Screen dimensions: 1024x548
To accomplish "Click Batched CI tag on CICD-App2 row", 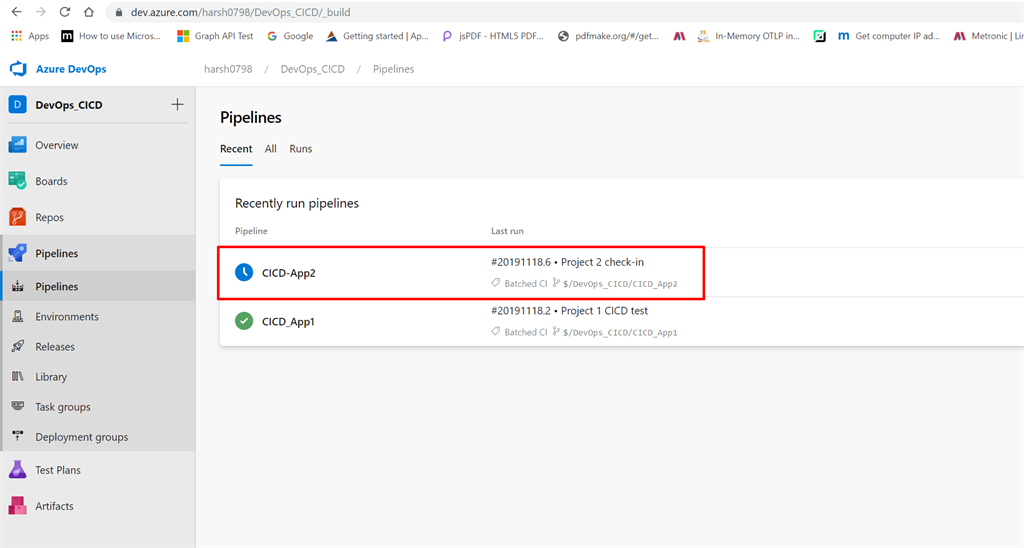I will click(520, 283).
